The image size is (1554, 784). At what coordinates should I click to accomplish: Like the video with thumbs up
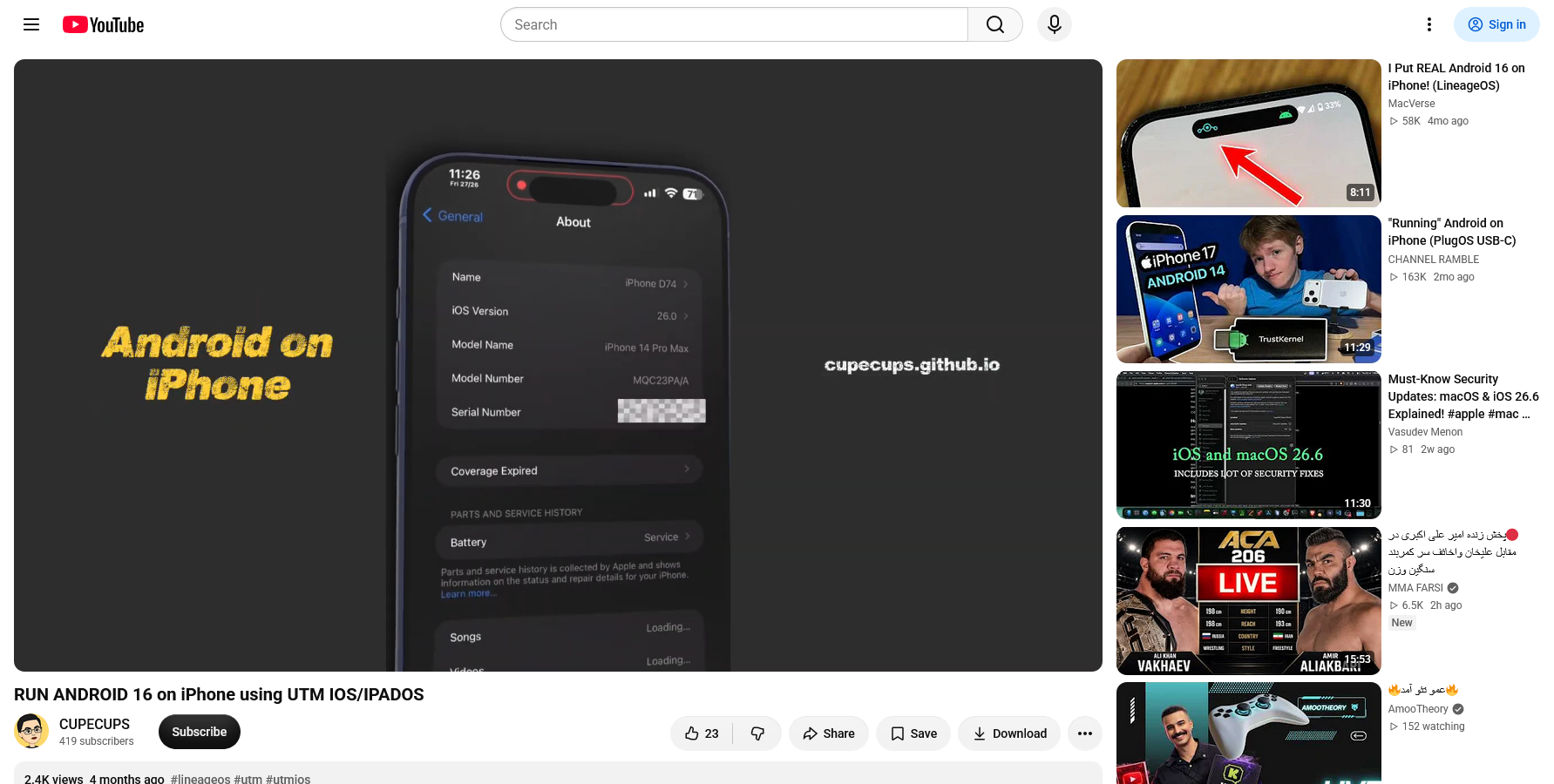[x=702, y=733]
